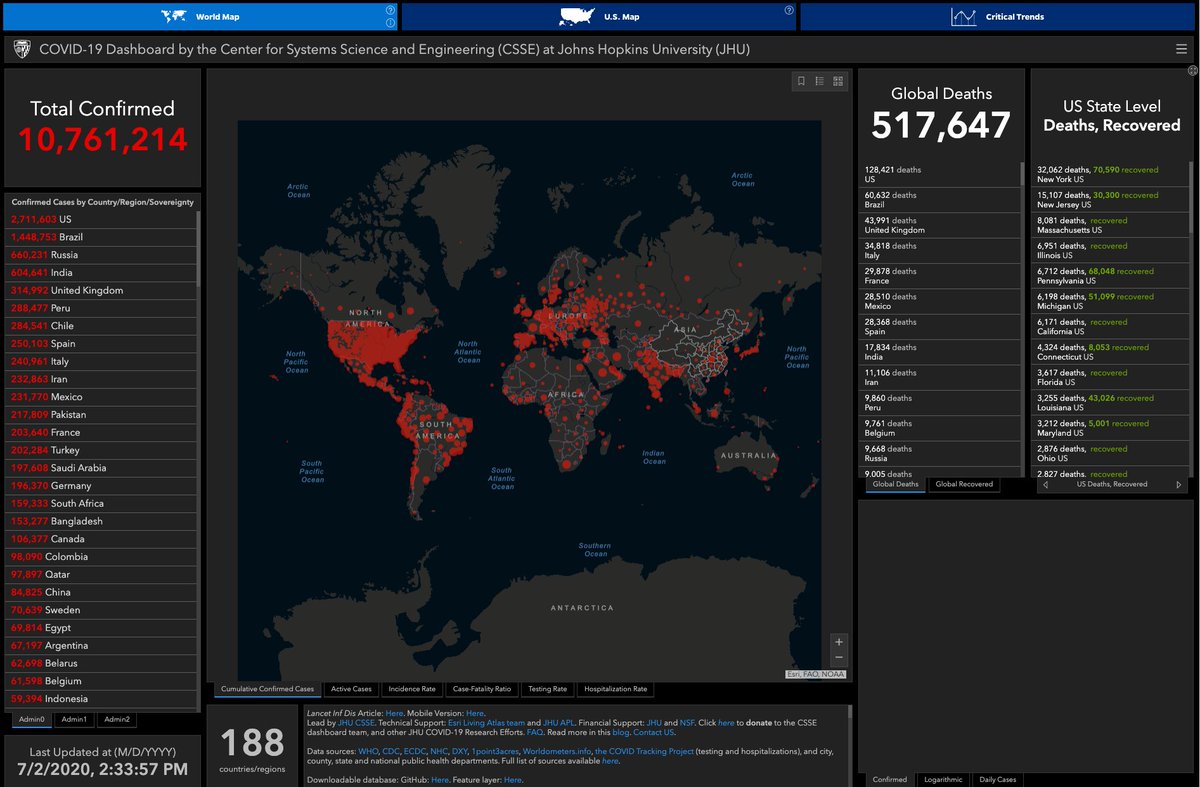This screenshot has height=787, width=1200.
Task: Select Incidence Rate map tab
Action: click(x=412, y=689)
